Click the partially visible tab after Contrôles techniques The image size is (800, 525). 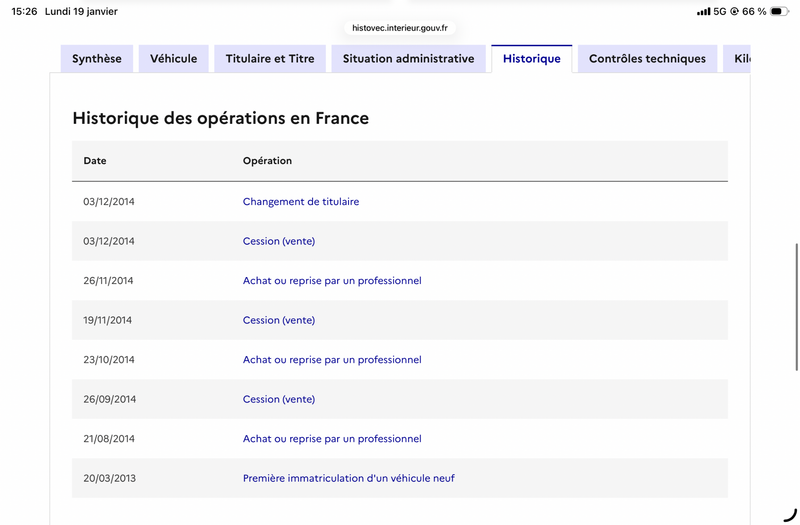pos(739,59)
